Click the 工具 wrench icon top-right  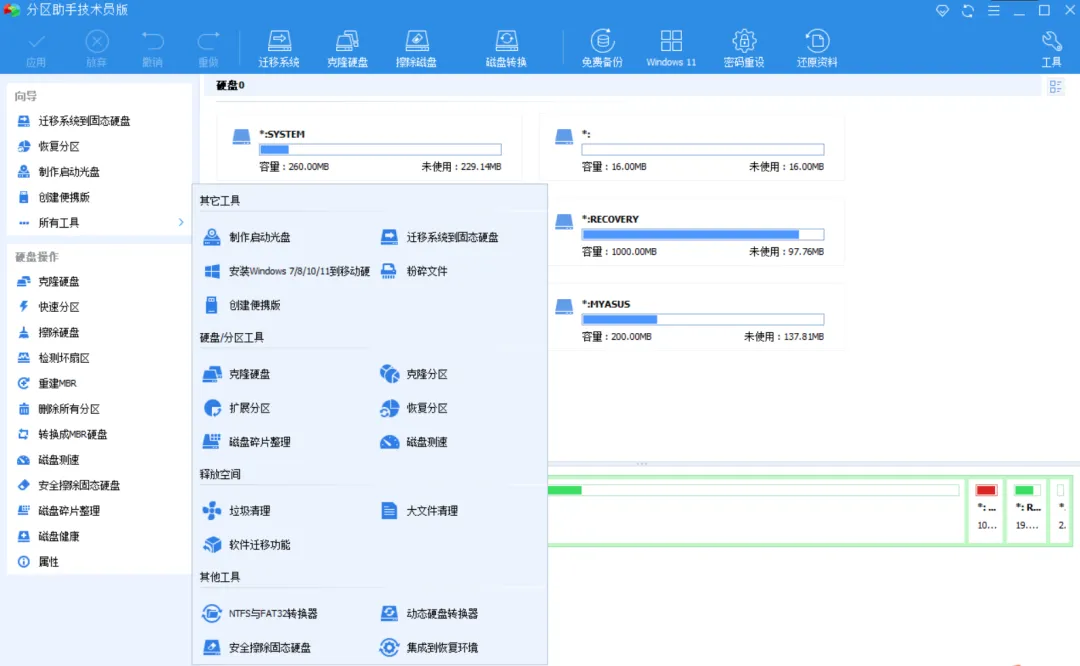click(1051, 44)
